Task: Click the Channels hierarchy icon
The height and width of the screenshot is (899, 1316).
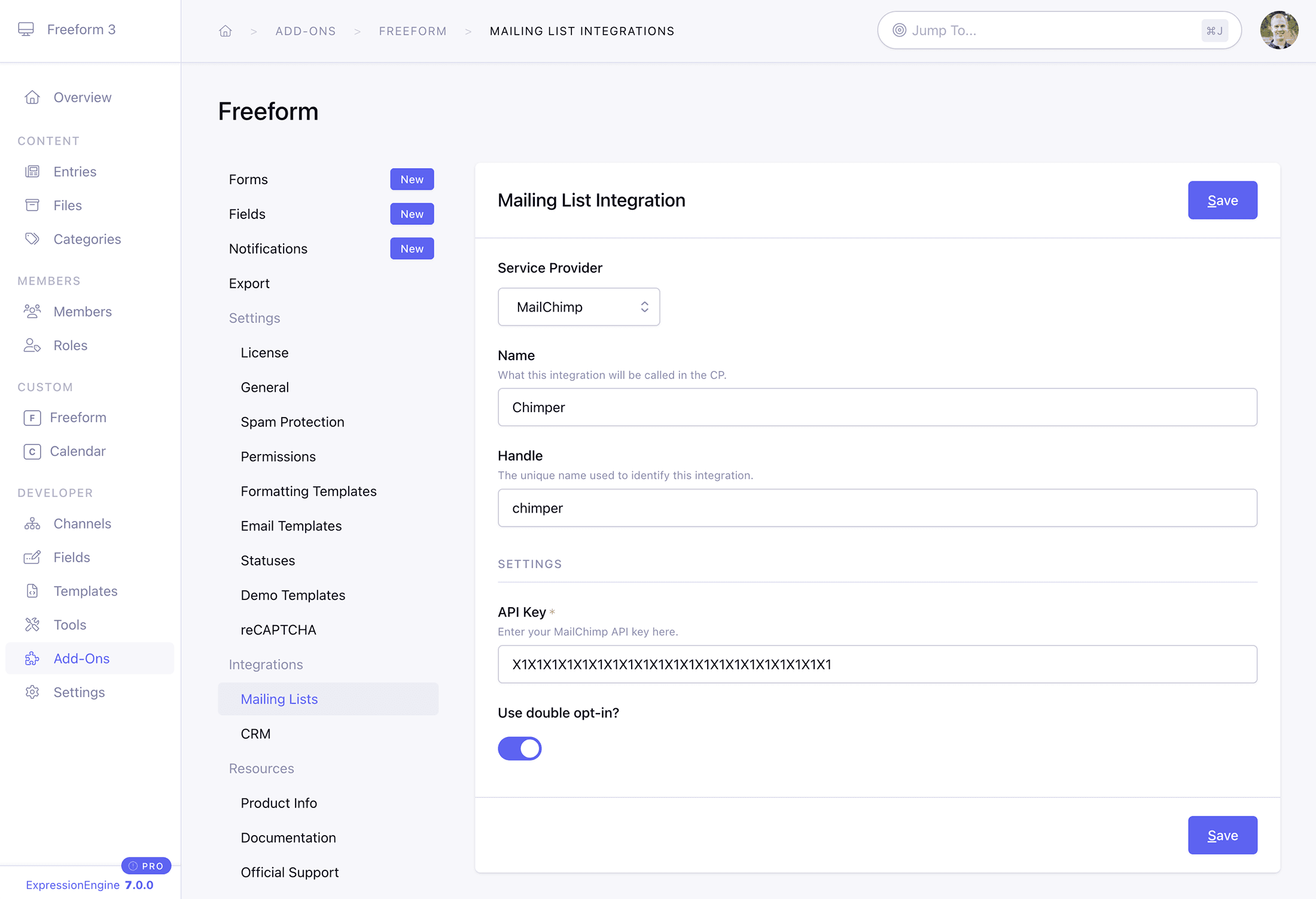Action: [32, 523]
